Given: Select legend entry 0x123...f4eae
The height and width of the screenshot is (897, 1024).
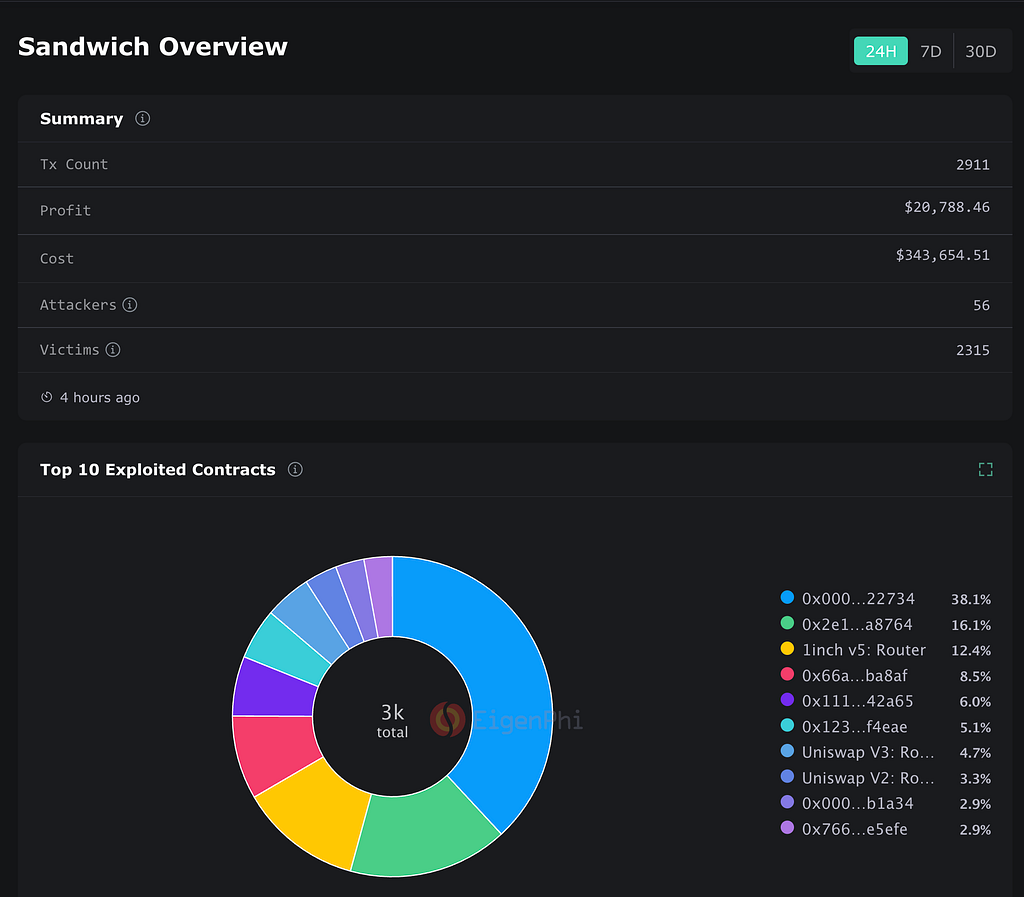Looking at the screenshot, I should 854,727.
